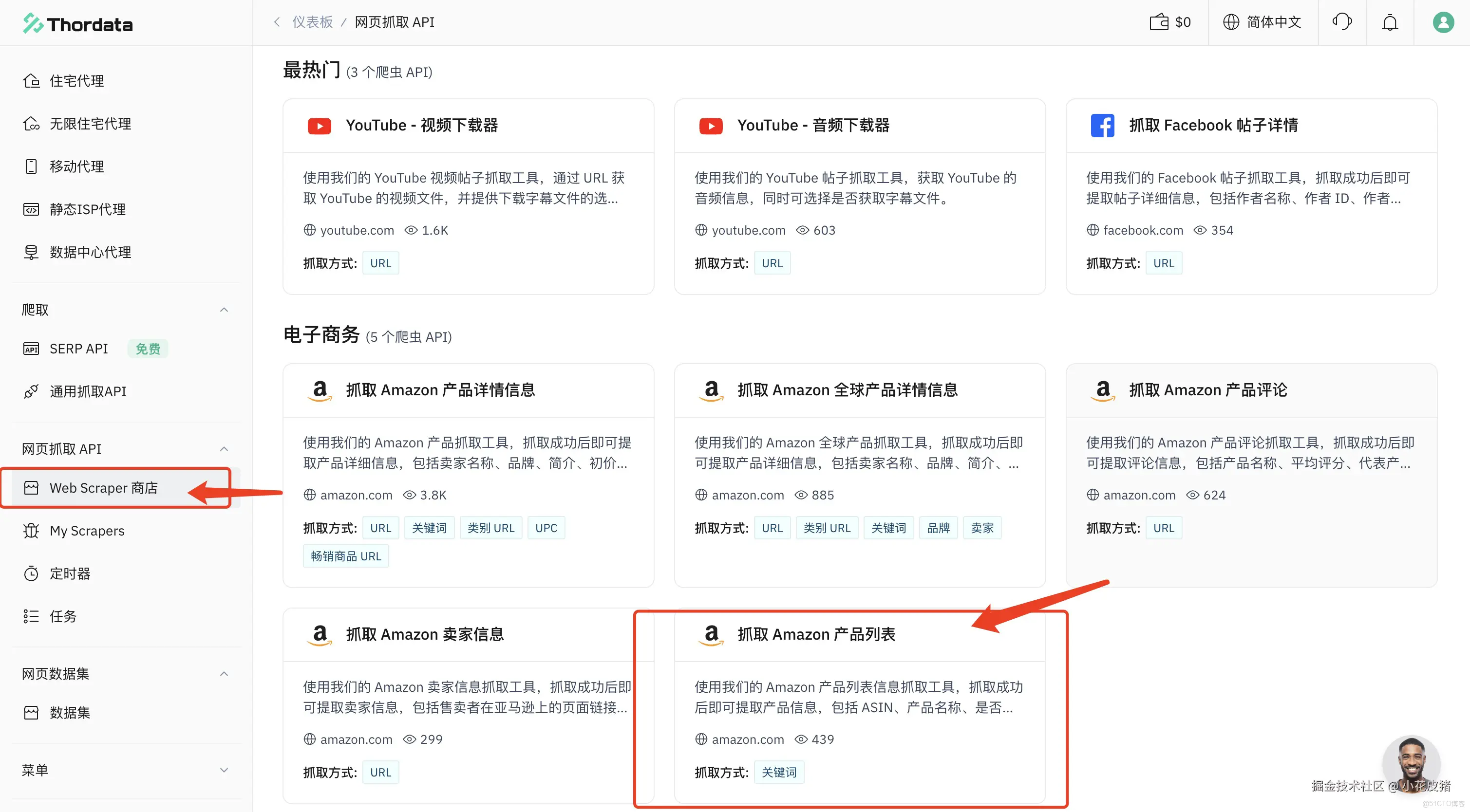Image resolution: width=1470 pixels, height=812 pixels.
Task: Click 仪表板 breadcrumb link
Action: tap(312, 22)
